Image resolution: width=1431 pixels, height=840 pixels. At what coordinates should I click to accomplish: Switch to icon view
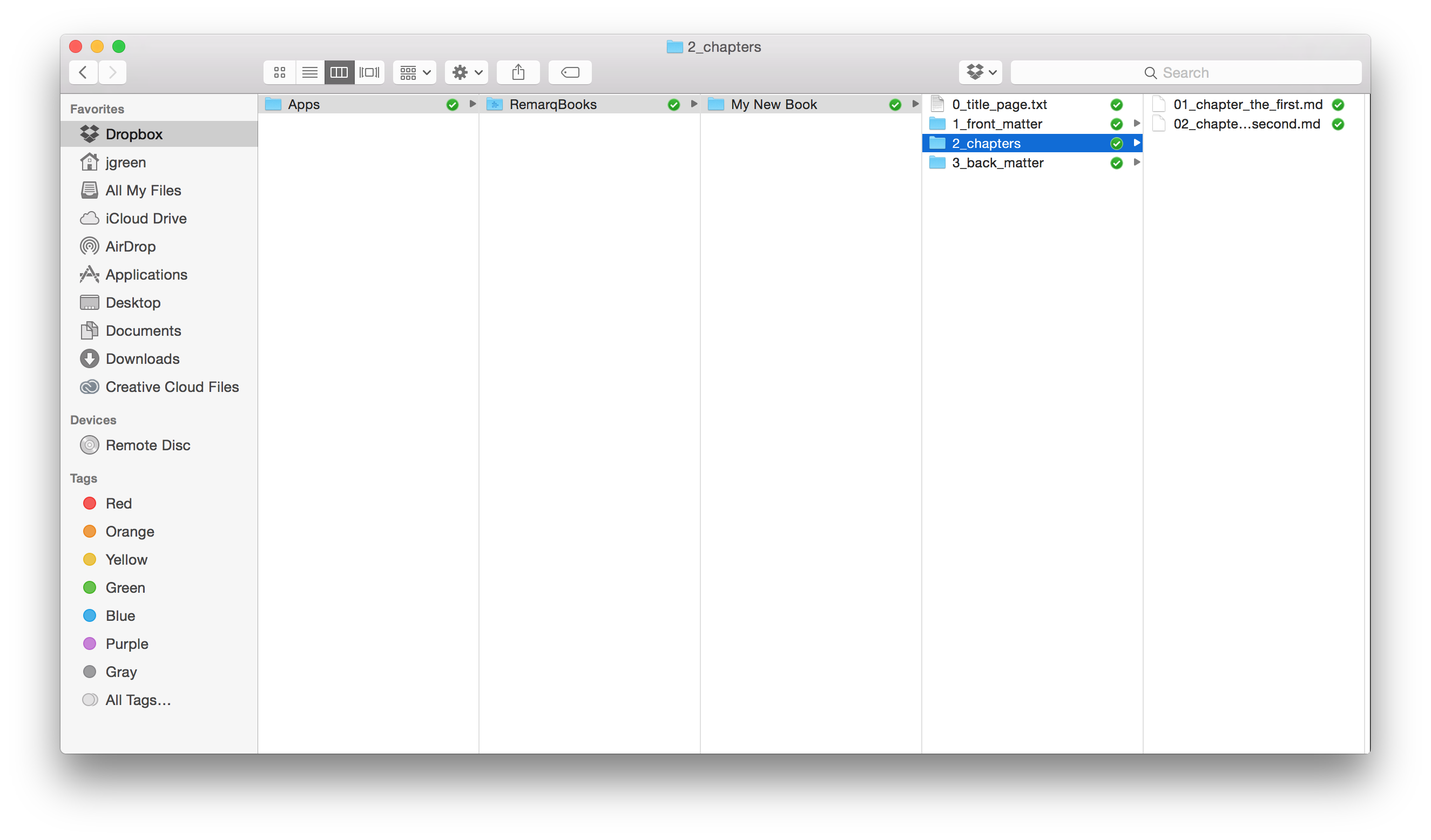click(x=279, y=72)
